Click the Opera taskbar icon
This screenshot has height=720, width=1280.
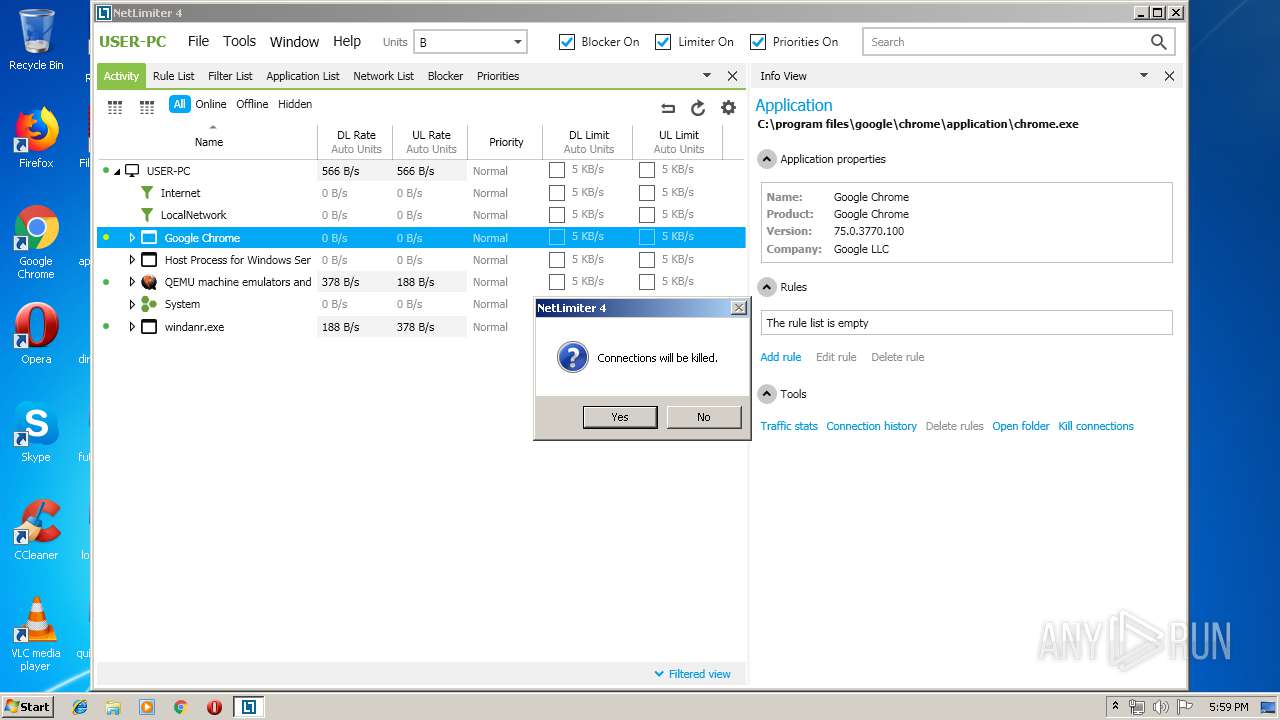point(214,707)
